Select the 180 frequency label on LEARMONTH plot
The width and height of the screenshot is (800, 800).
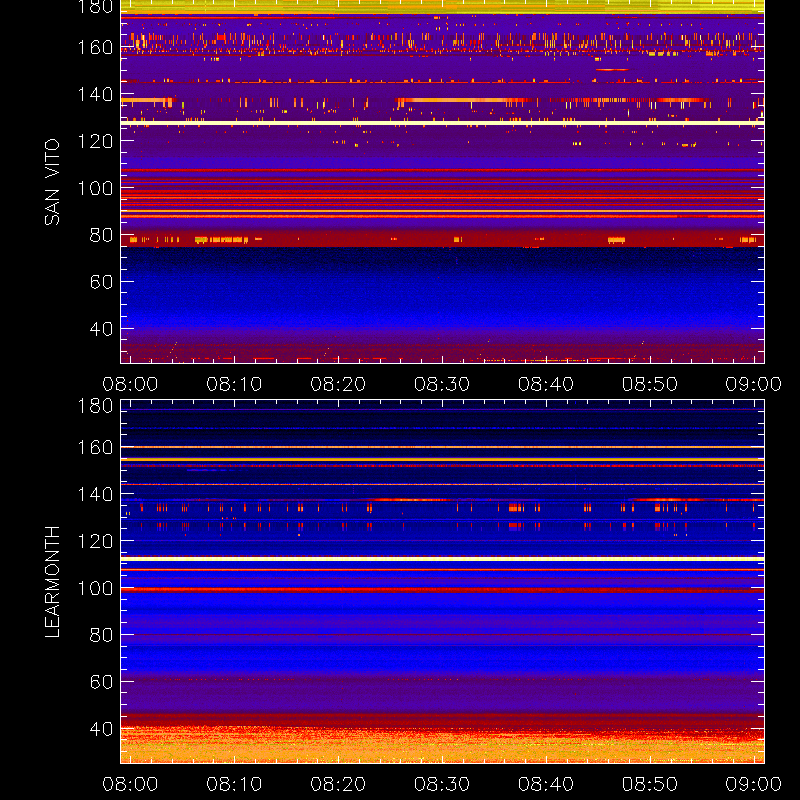click(x=95, y=406)
